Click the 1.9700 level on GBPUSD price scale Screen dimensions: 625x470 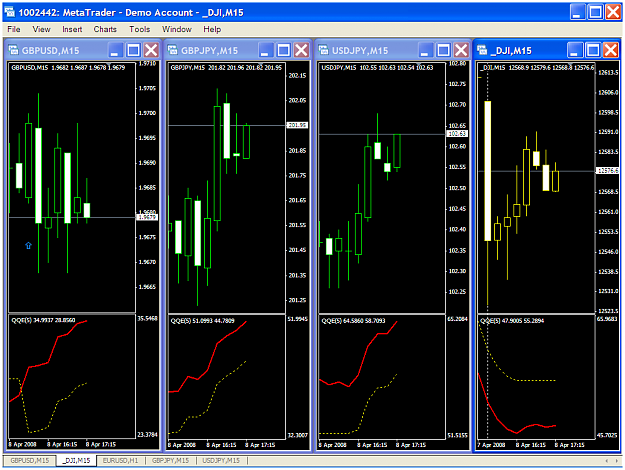click(147, 113)
